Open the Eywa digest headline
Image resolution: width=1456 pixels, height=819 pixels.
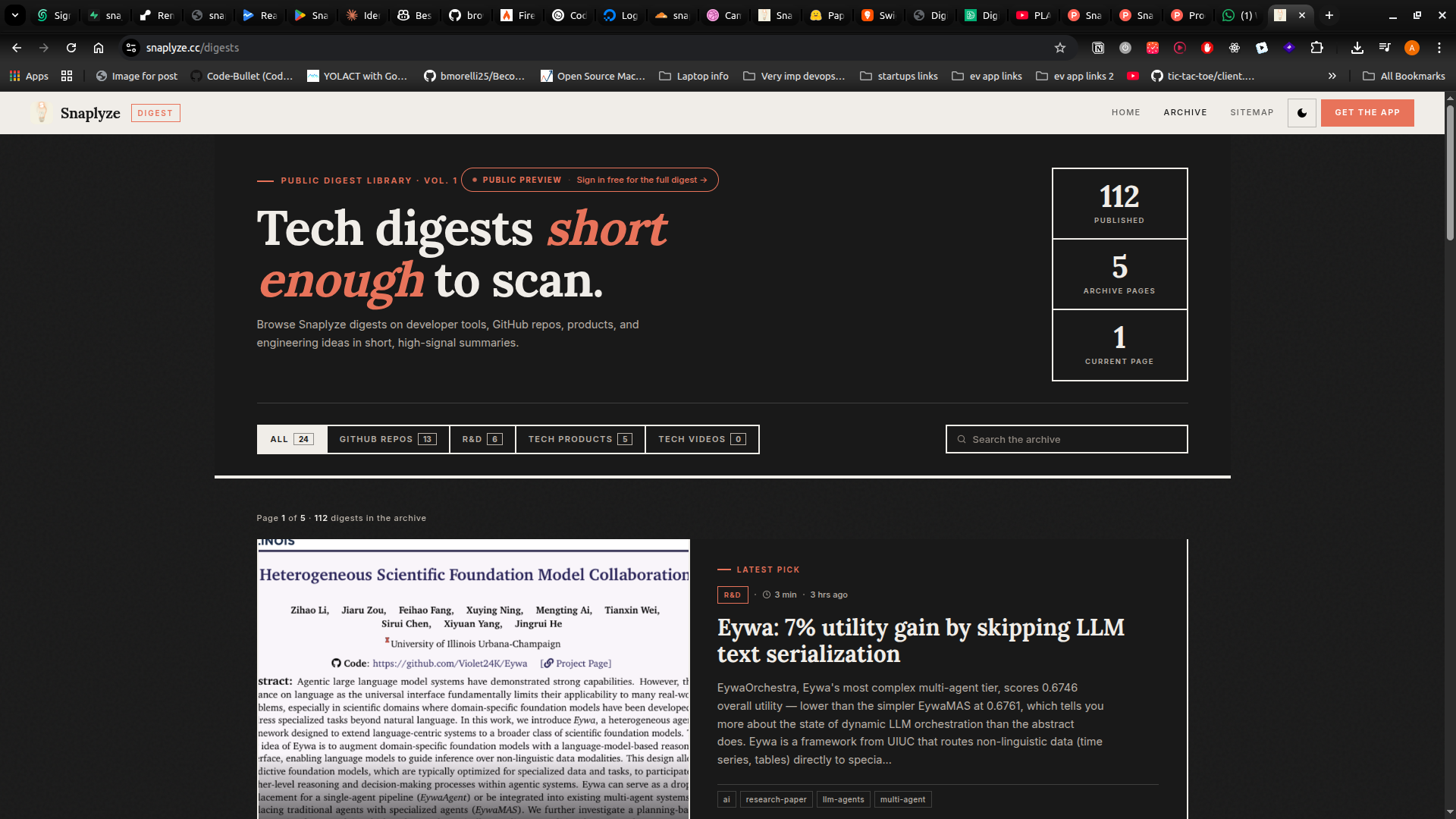pos(921,641)
